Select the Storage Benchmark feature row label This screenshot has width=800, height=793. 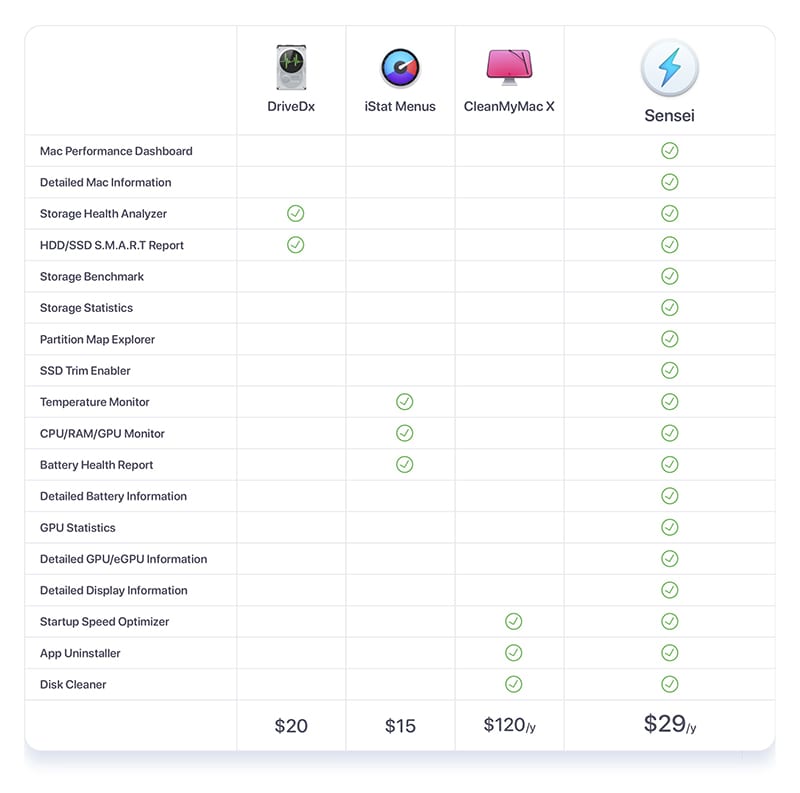coord(92,277)
